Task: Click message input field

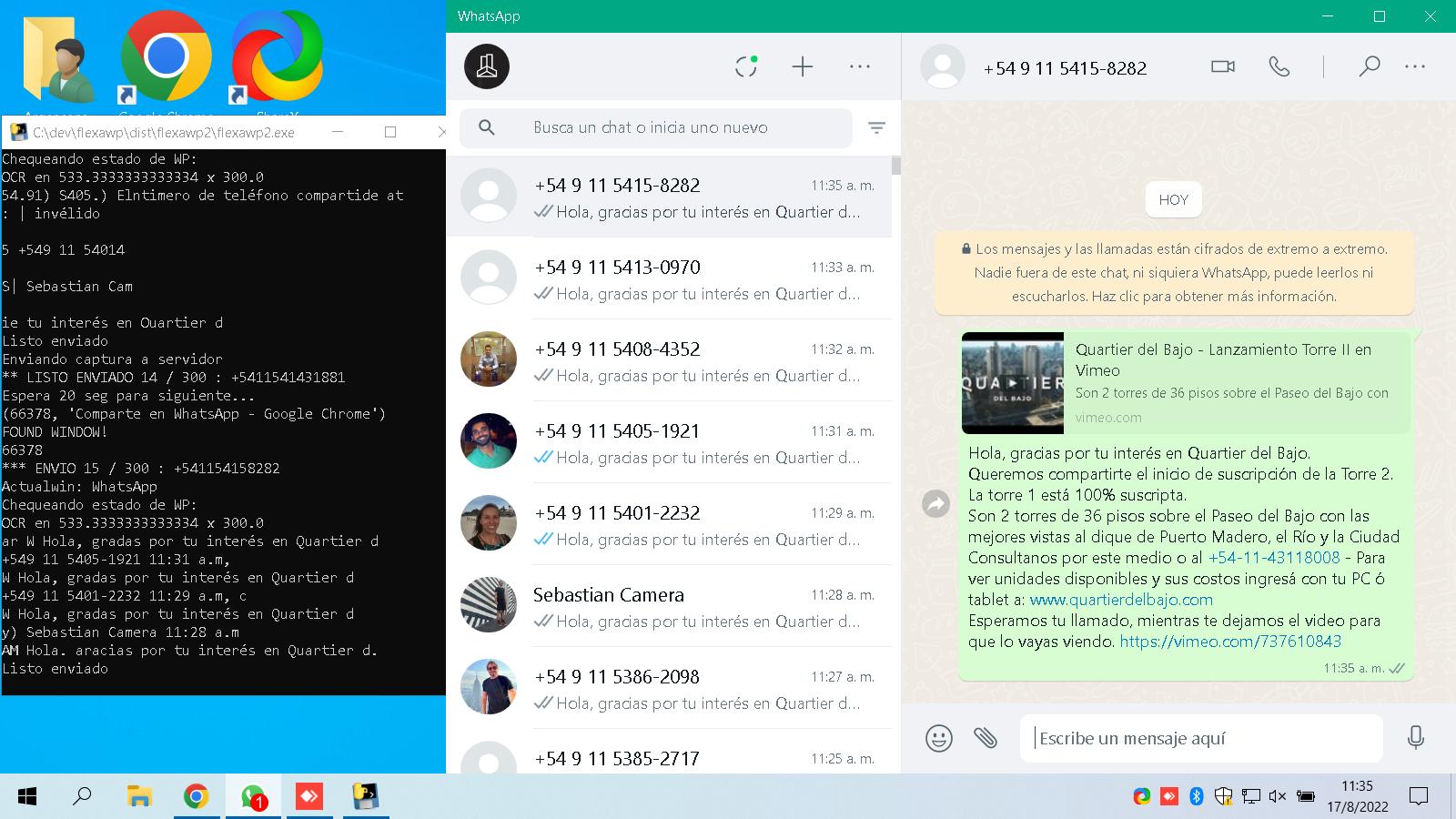Action: coord(1201,738)
